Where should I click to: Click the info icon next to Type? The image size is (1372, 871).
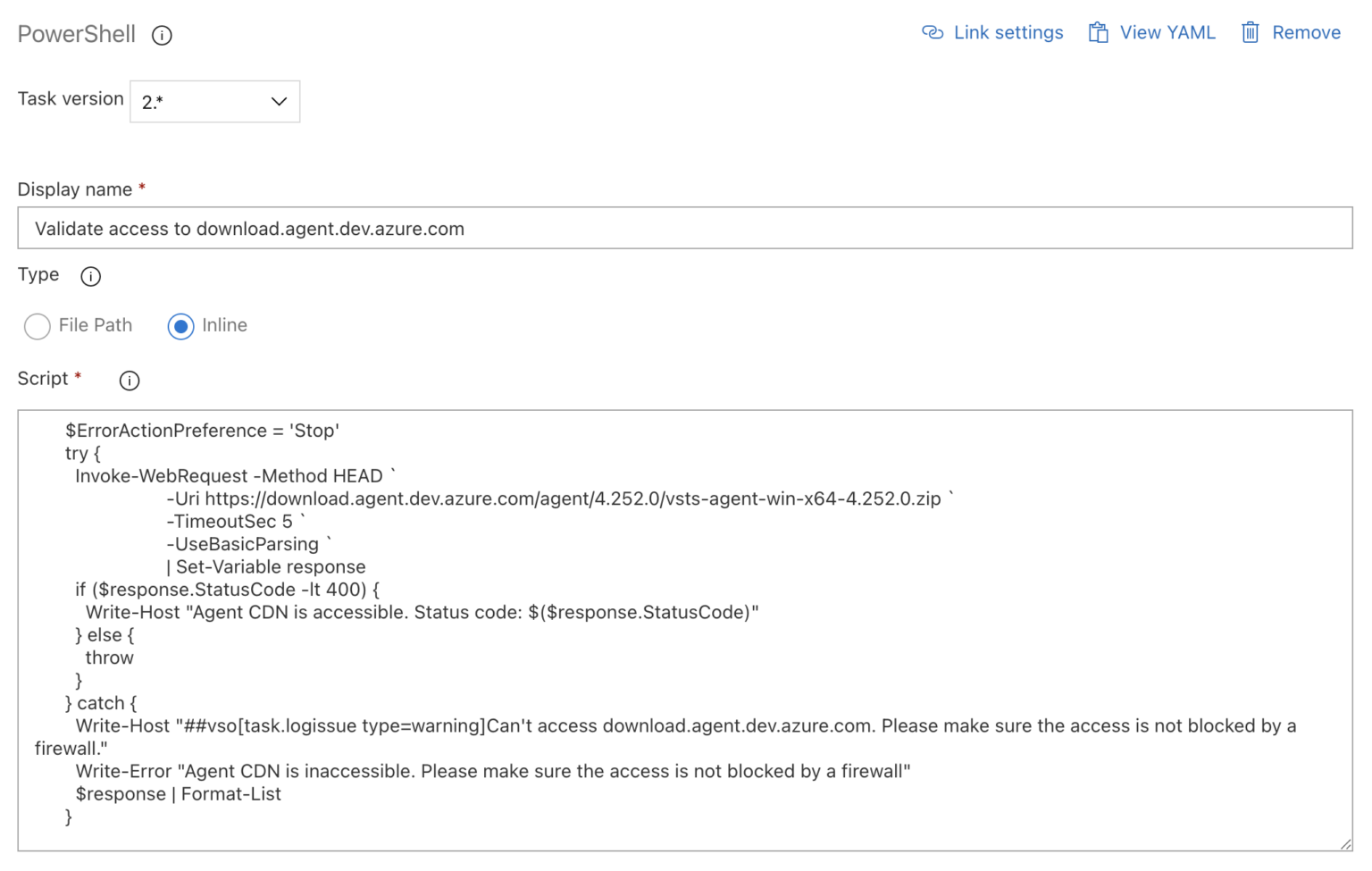coord(90,277)
